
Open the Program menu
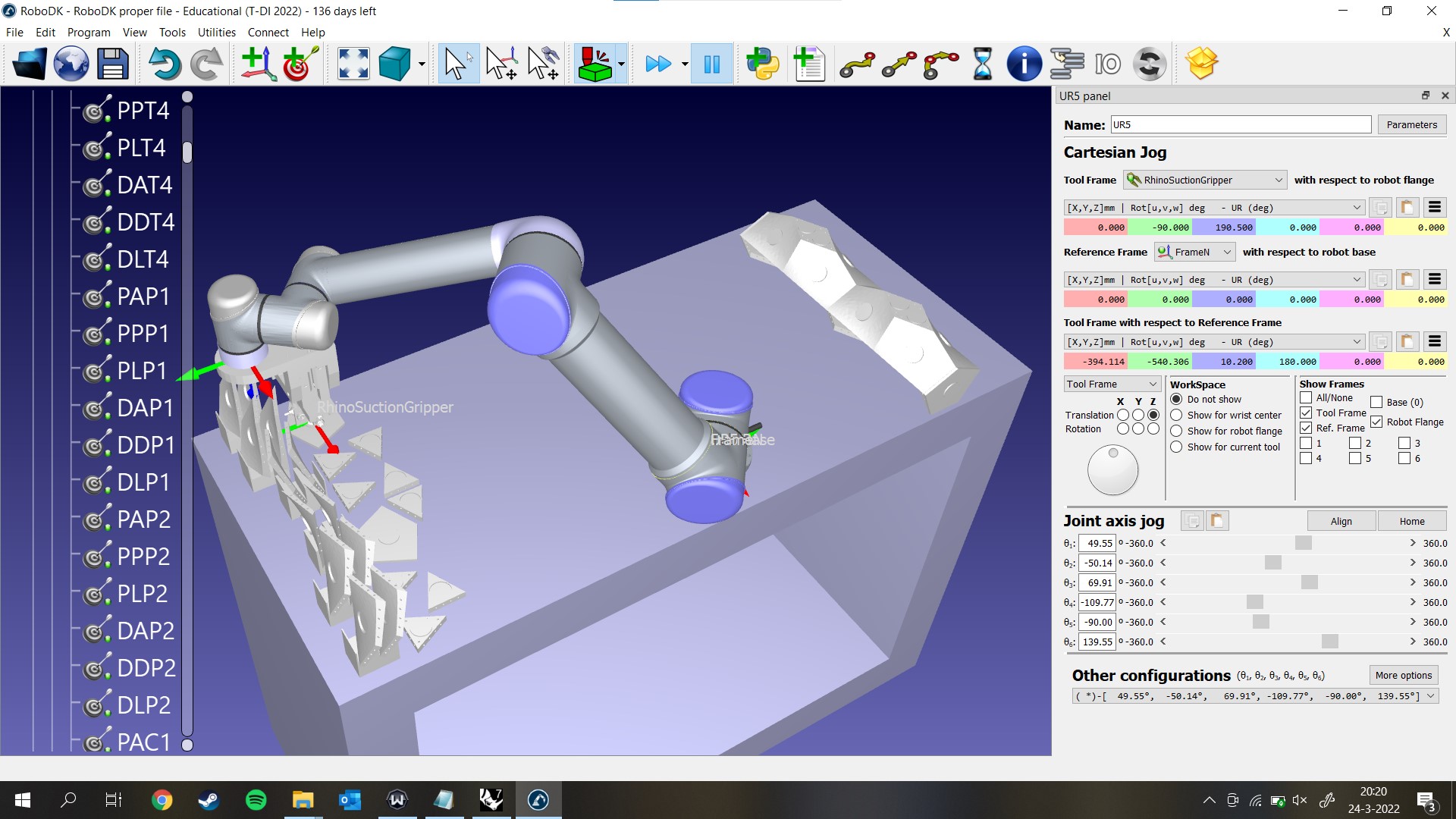89,32
